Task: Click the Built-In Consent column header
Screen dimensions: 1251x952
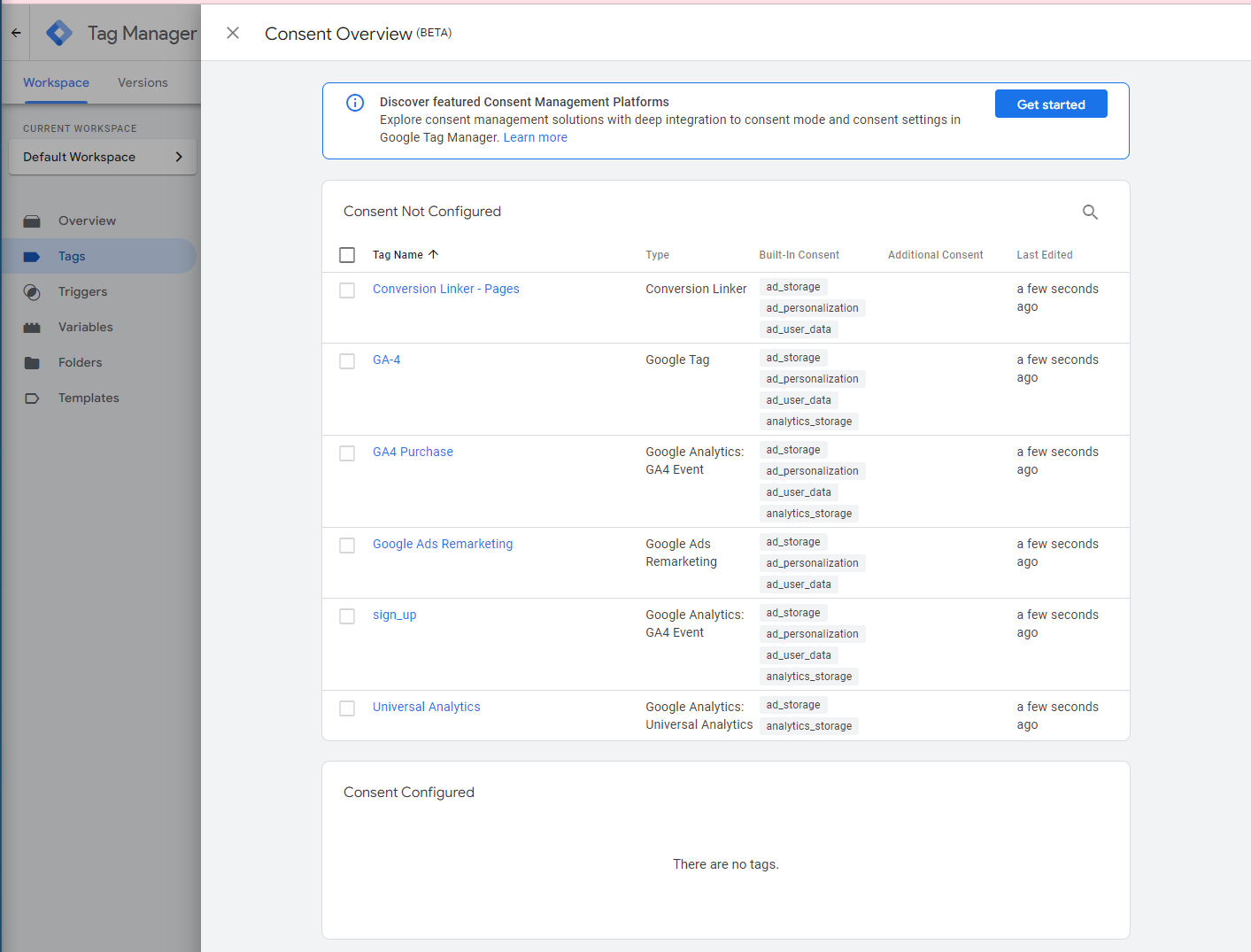Action: (x=799, y=255)
